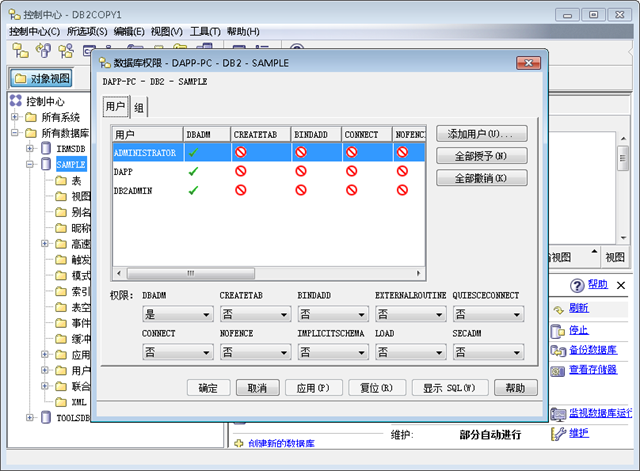Toggle DBADM checkmark for DB2ADMIN row
The height and width of the screenshot is (471, 640).
point(193,190)
